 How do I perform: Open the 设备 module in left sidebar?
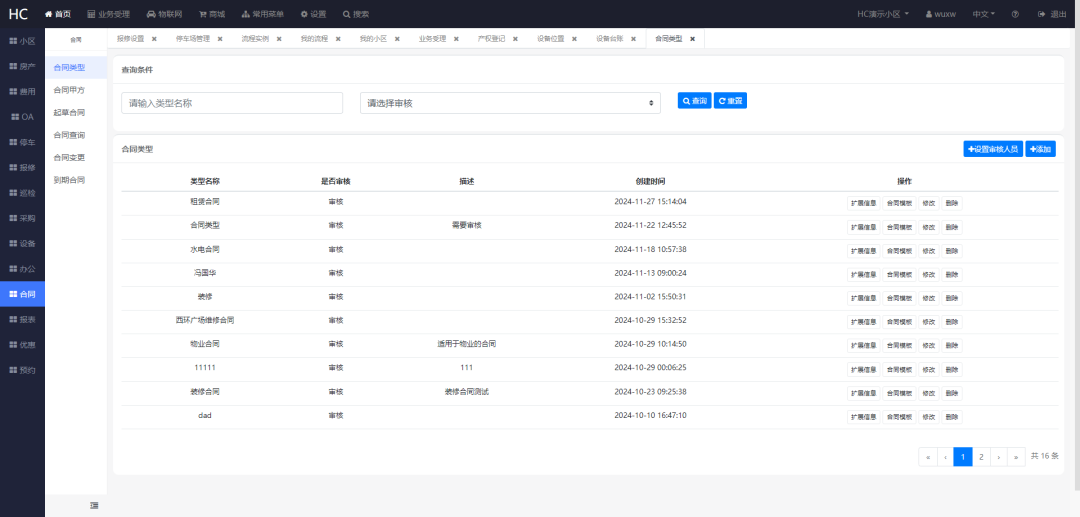point(22,243)
